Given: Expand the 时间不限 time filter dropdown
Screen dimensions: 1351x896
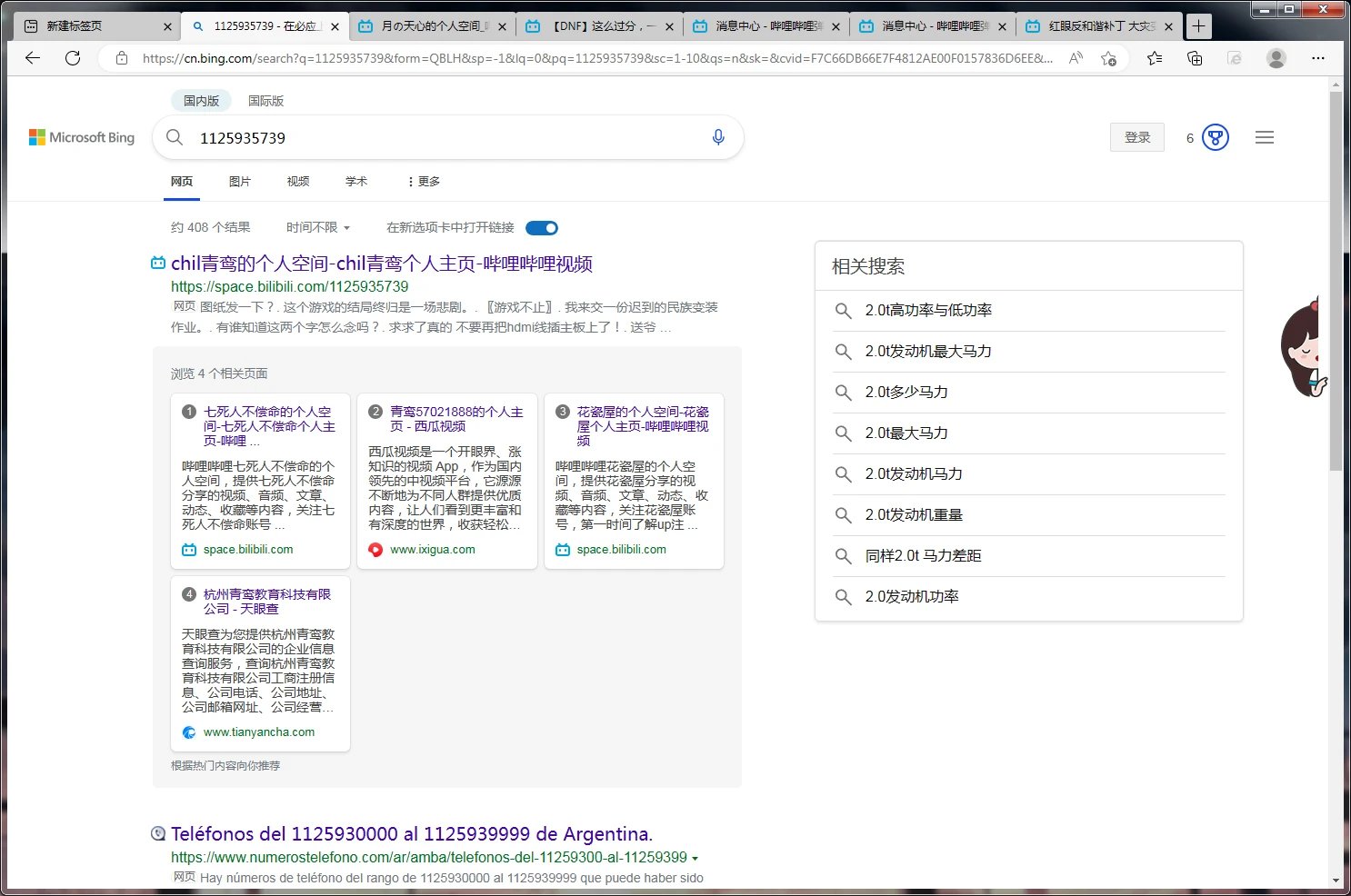Looking at the screenshot, I should (x=318, y=227).
